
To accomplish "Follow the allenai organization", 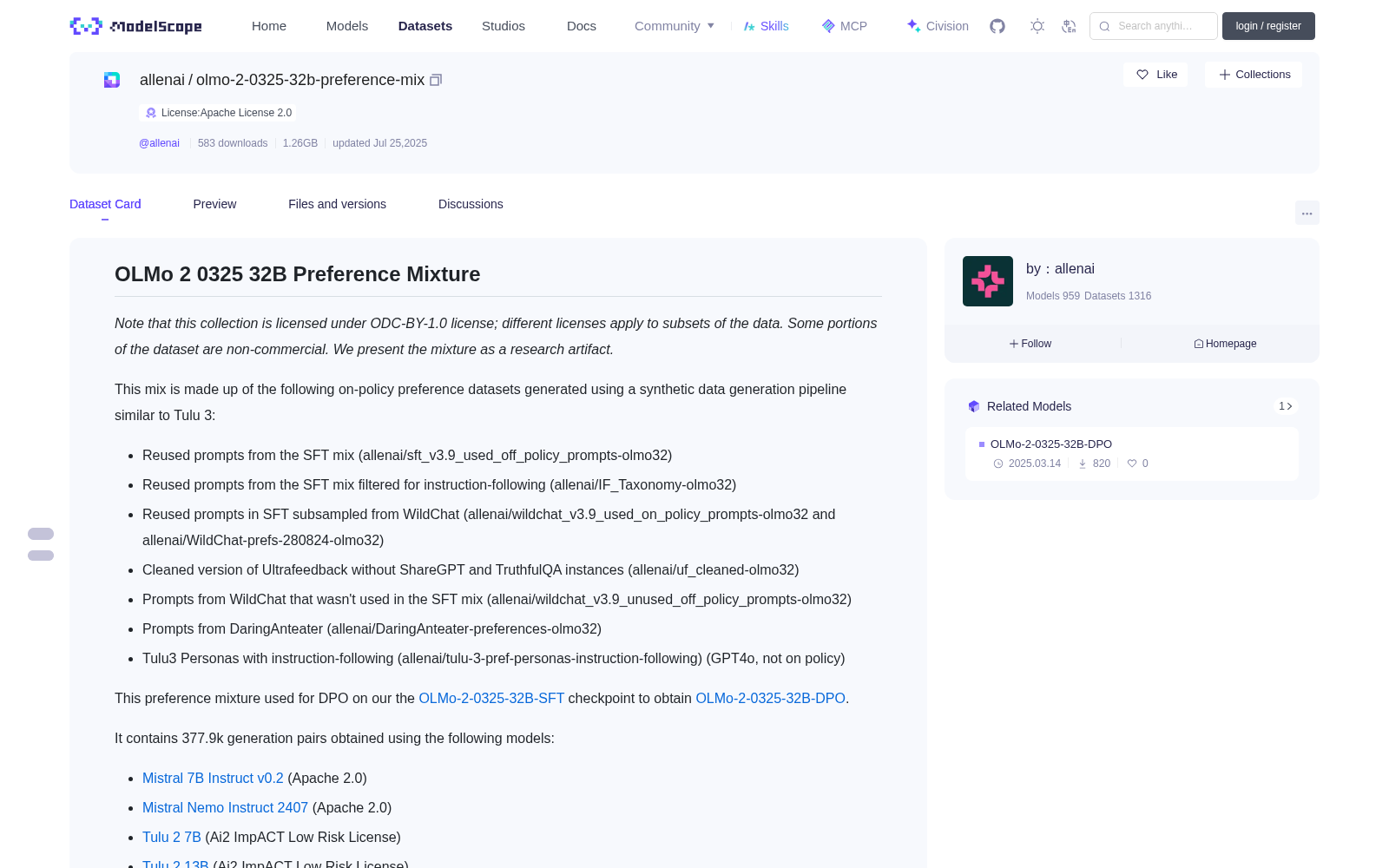I will tap(1030, 344).
